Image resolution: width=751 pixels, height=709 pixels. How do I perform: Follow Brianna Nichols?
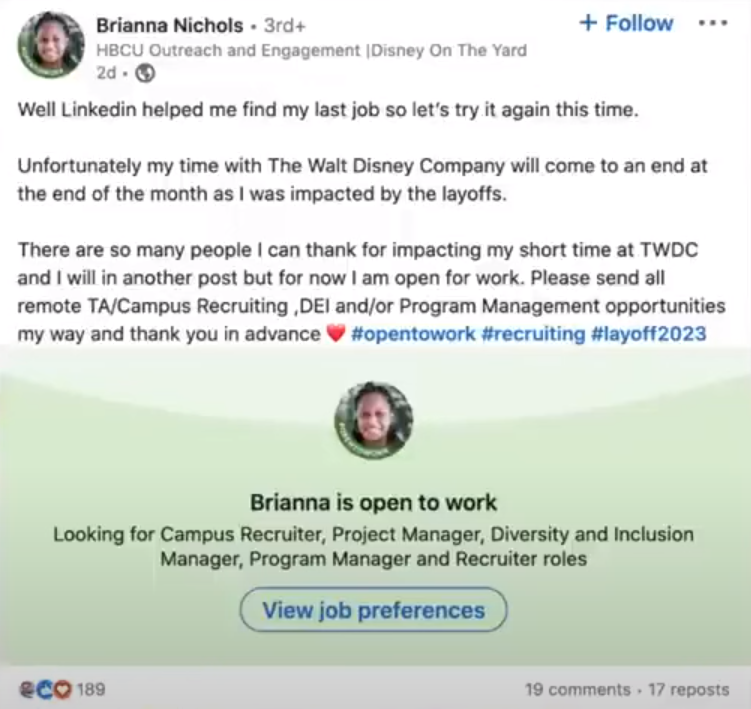pyautogui.click(x=626, y=23)
